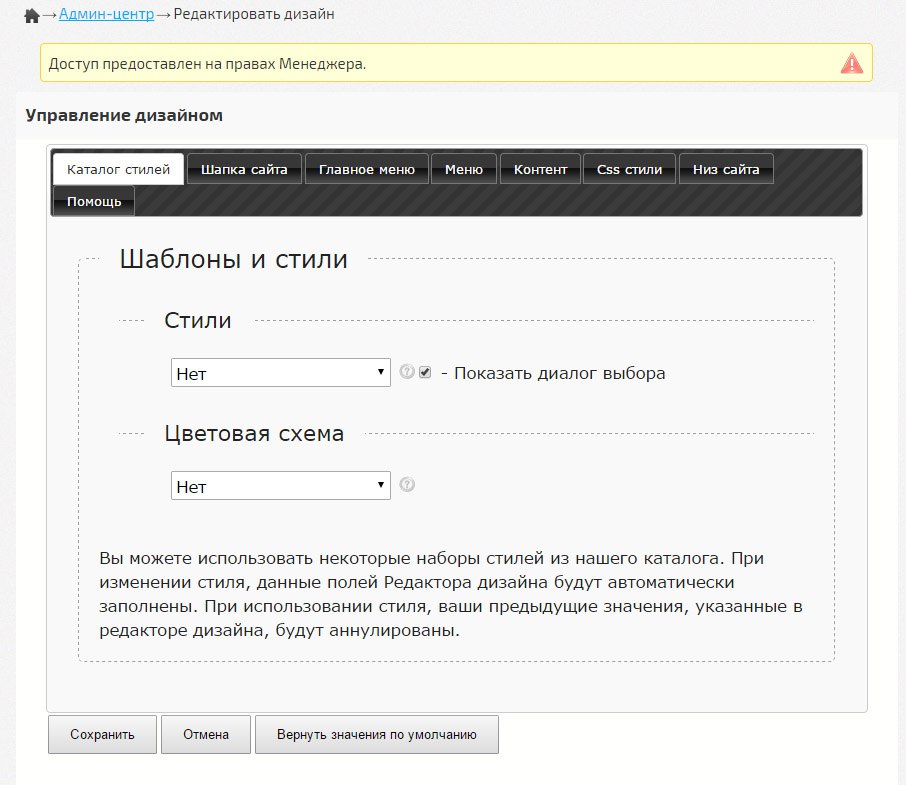The width and height of the screenshot is (906, 785).
Task: Click Вернуть значения по умолчанию button
Action: pos(376,734)
